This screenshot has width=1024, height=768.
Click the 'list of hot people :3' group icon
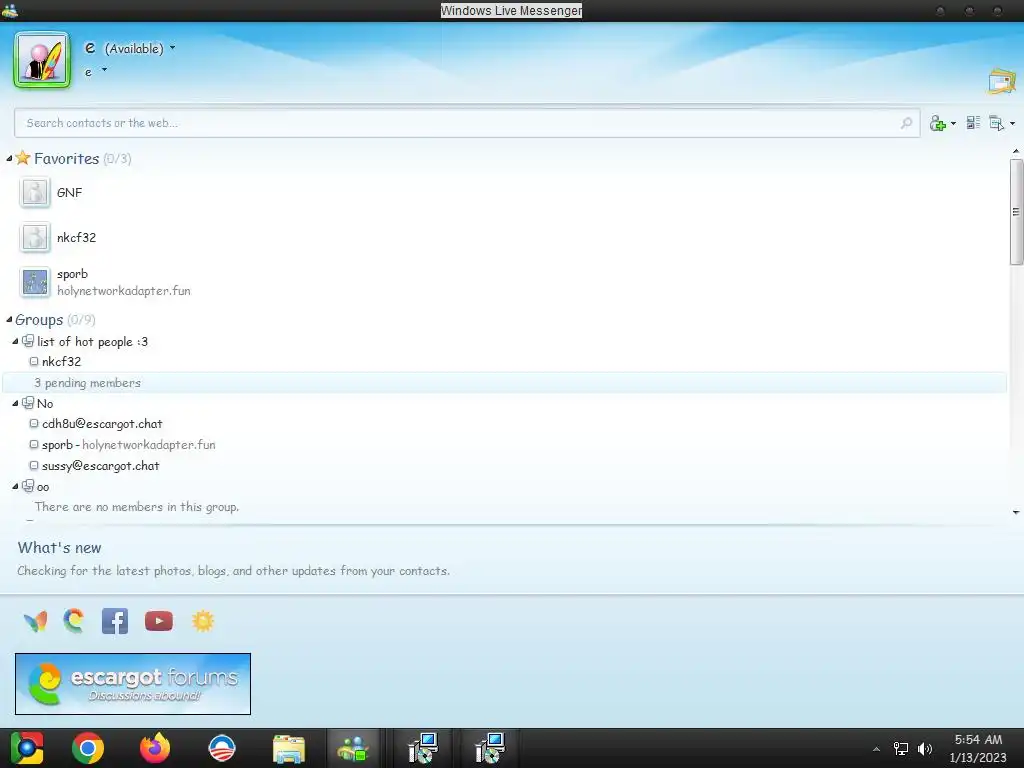pos(28,341)
